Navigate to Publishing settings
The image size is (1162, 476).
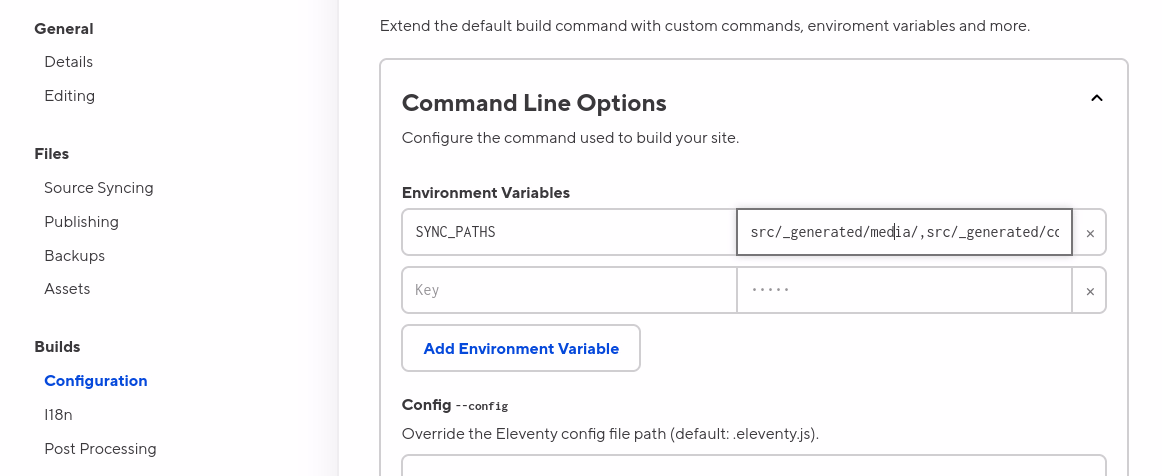pos(81,222)
